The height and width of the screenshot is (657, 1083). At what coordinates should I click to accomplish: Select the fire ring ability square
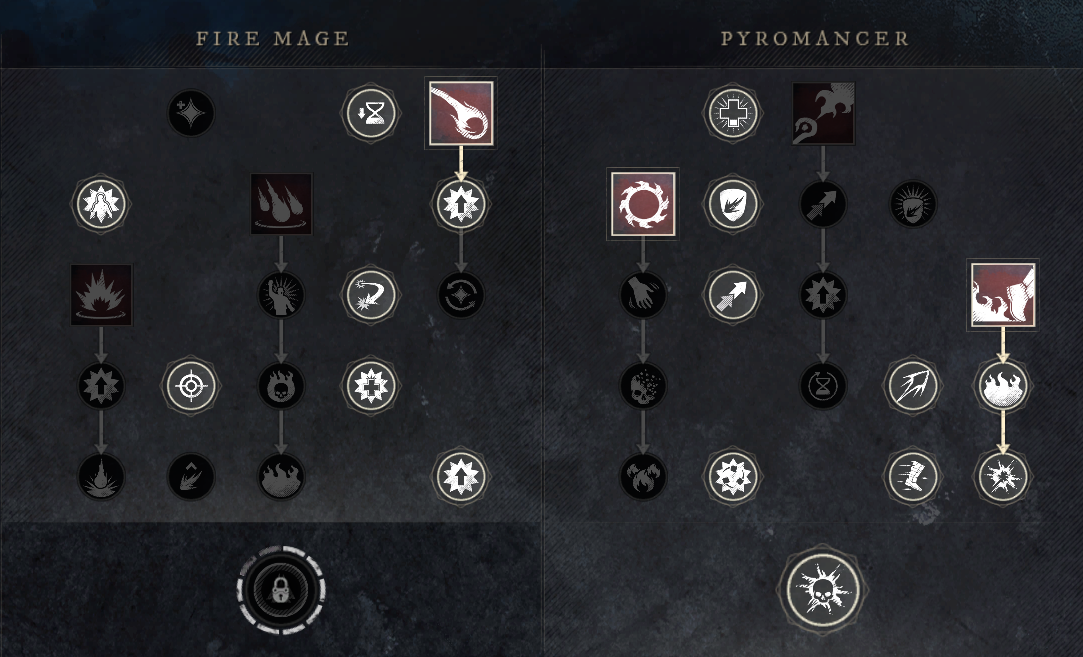tap(643, 204)
